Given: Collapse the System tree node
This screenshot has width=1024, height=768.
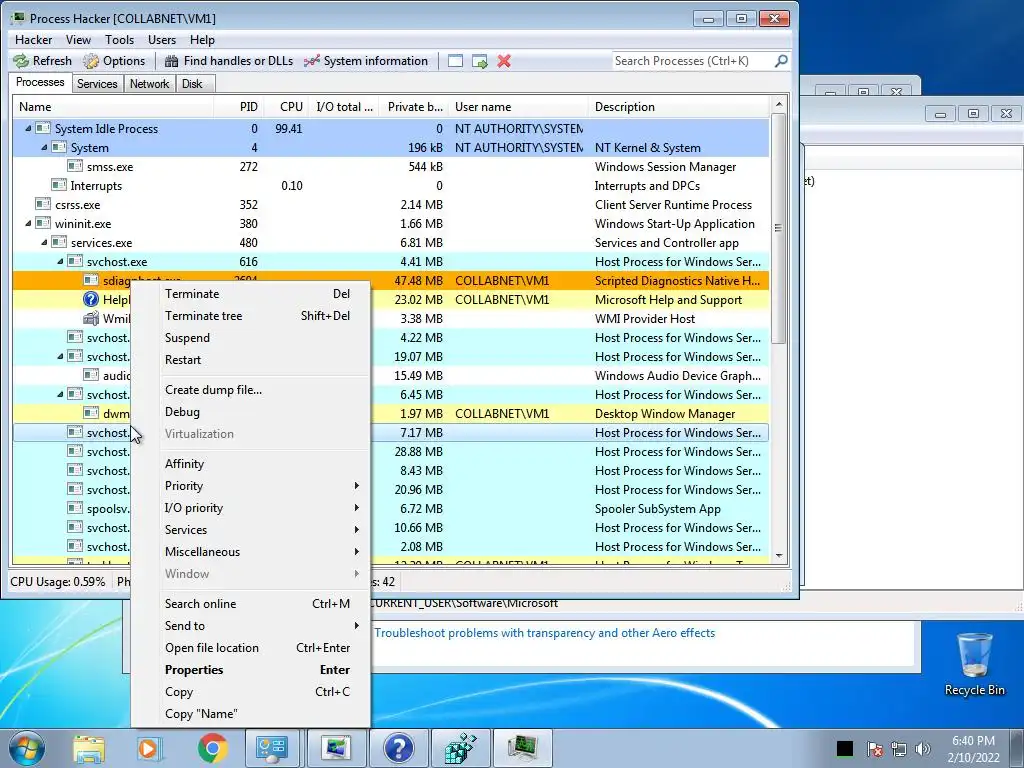Looking at the screenshot, I should [44, 148].
